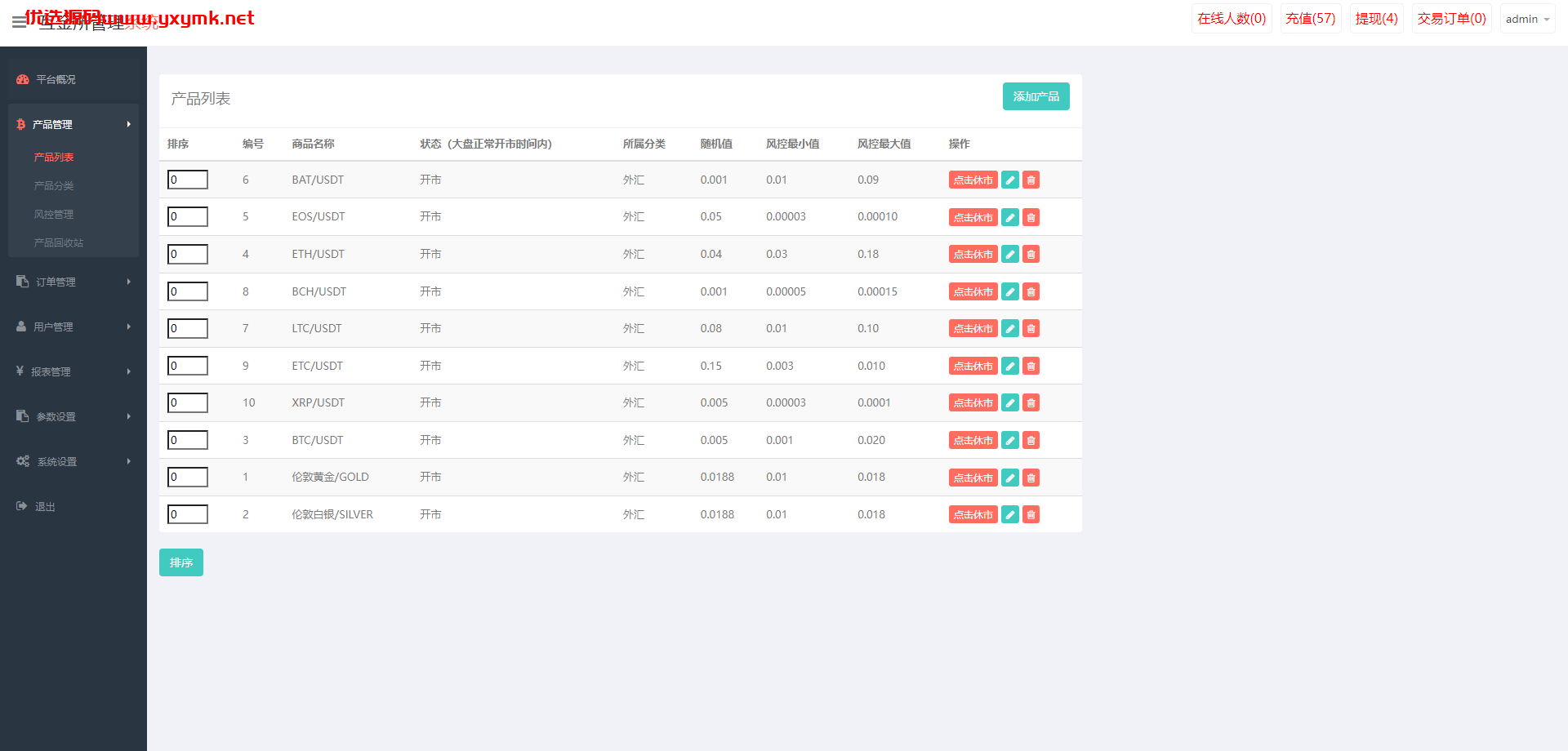Viewport: 1568px width, 751px height.
Task: Open 产品分类 in the sidebar
Action: coord(54,185)
